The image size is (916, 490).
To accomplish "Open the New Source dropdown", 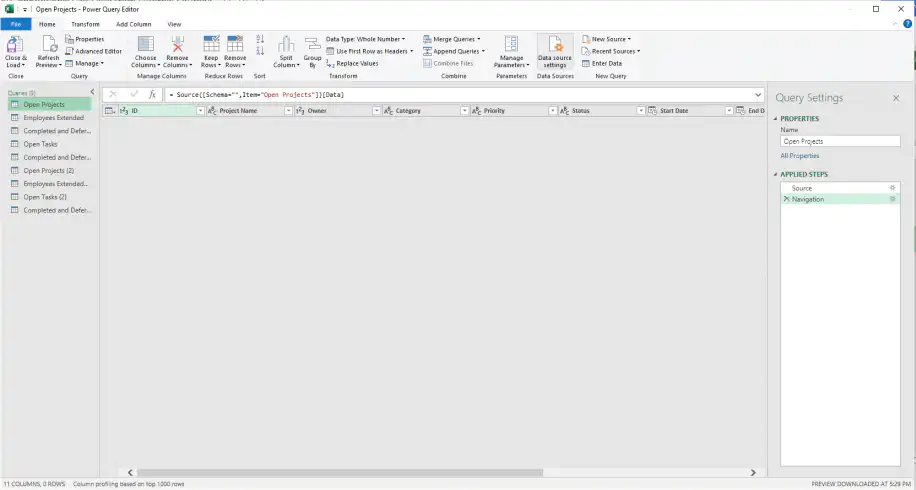I will pyautogui.click(x=606, y=39).
